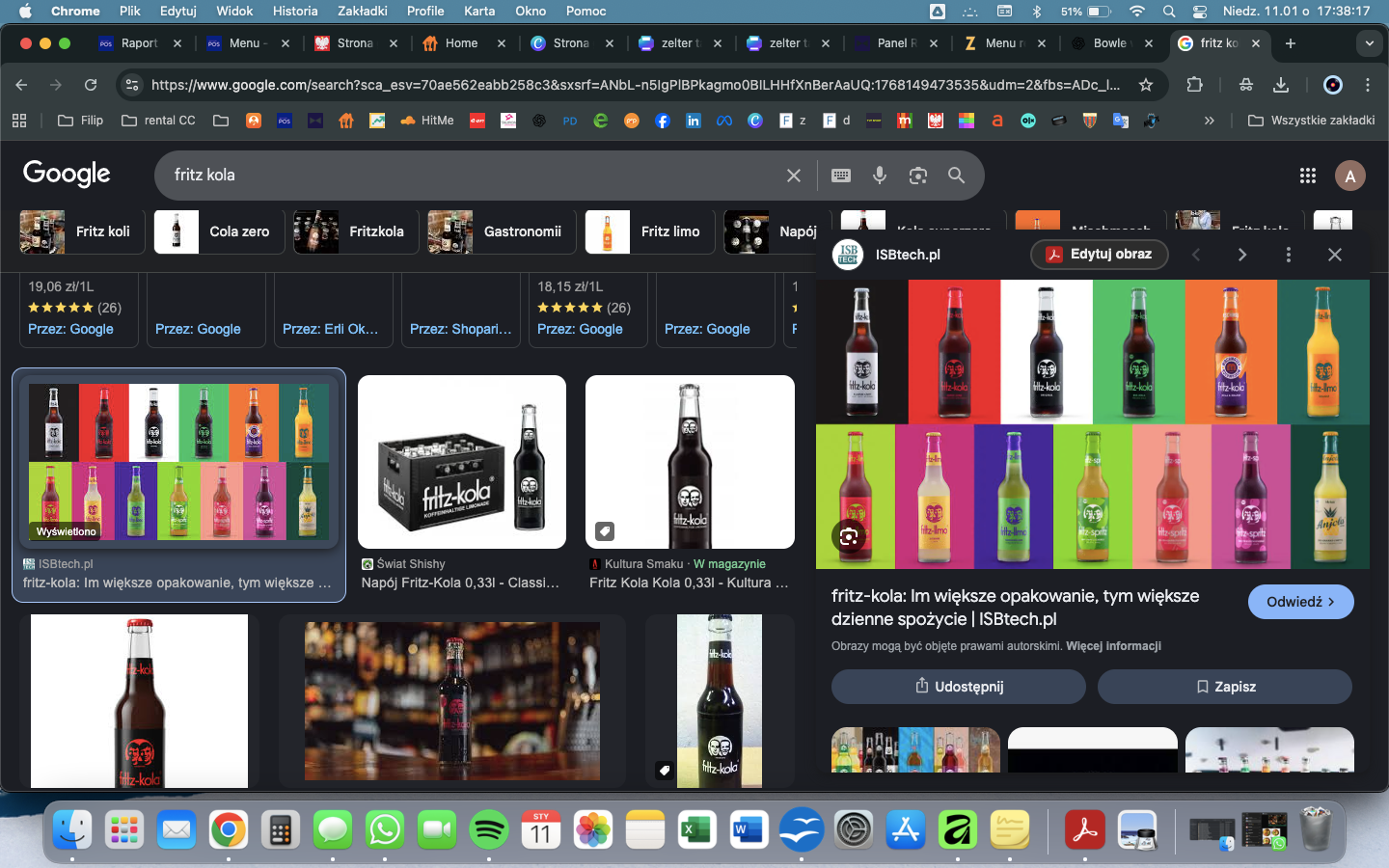The image size is (1389, 868).
Task: Open the Google apps grid icon
Action: point(1307,175)
